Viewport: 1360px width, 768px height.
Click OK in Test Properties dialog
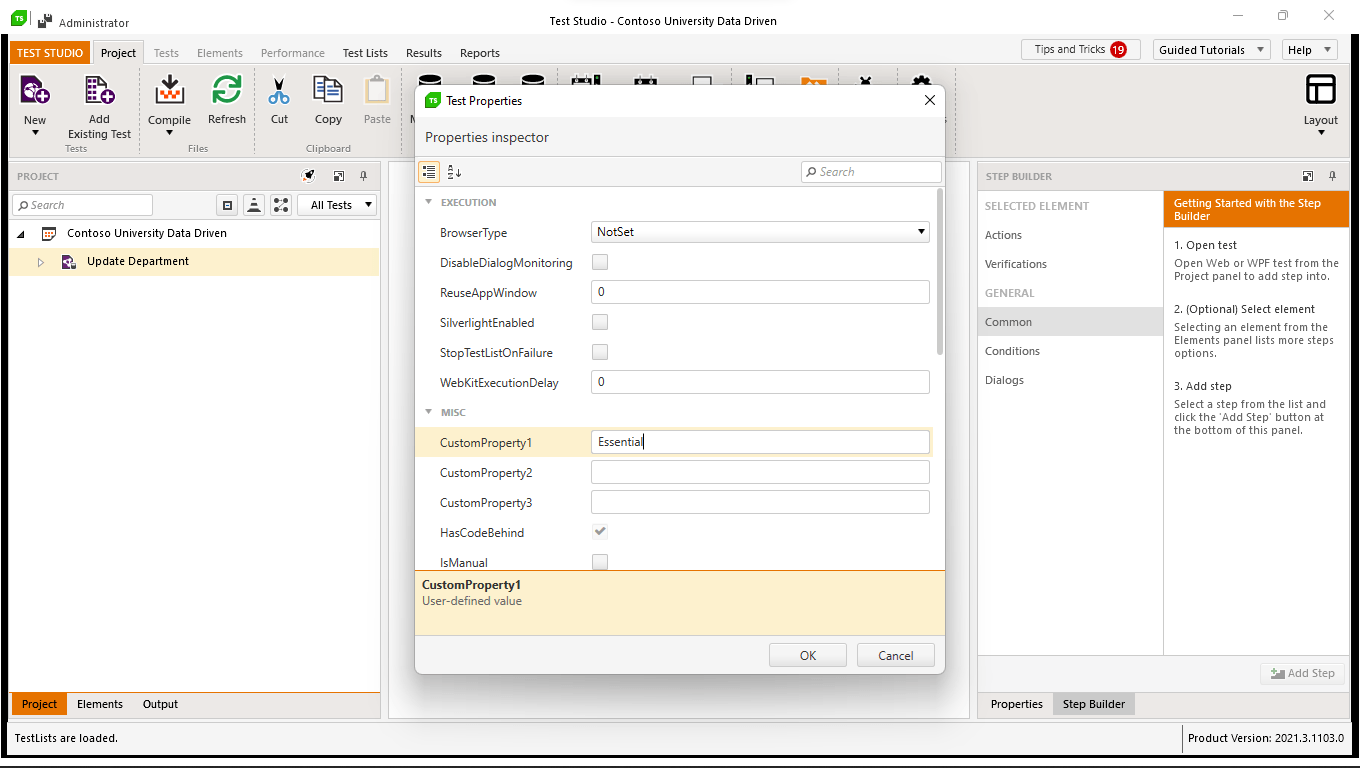tap(808, 655)
